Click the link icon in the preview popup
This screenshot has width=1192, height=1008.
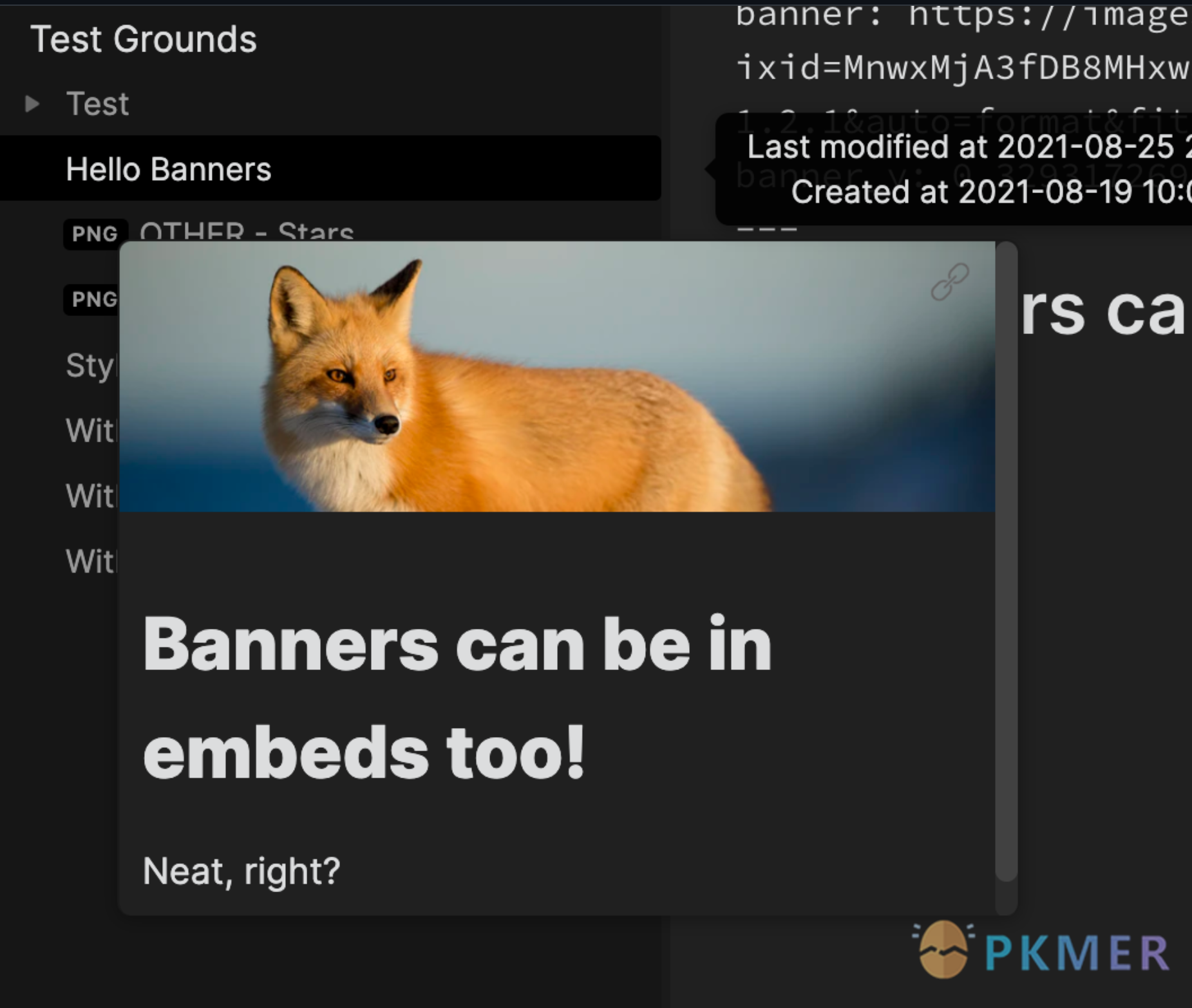tap(950, 281)
